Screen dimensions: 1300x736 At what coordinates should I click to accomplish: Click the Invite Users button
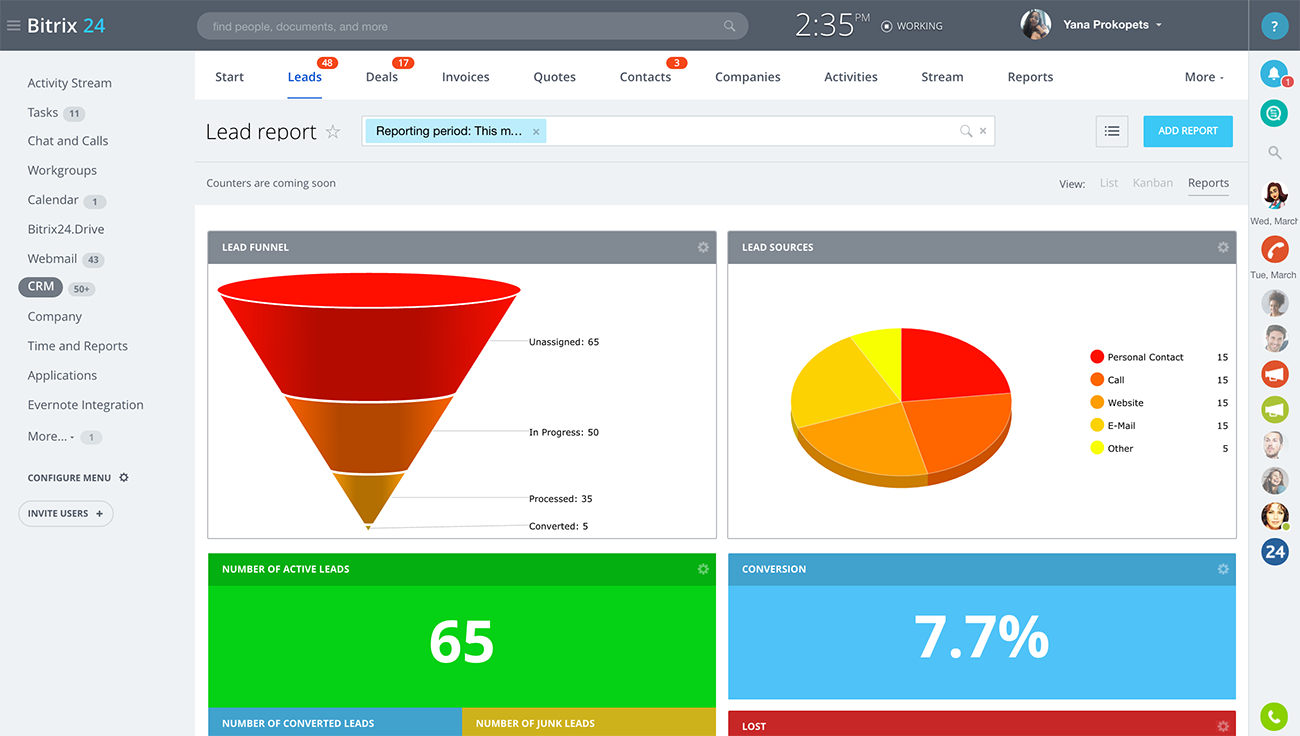click(x=65, y=513)
